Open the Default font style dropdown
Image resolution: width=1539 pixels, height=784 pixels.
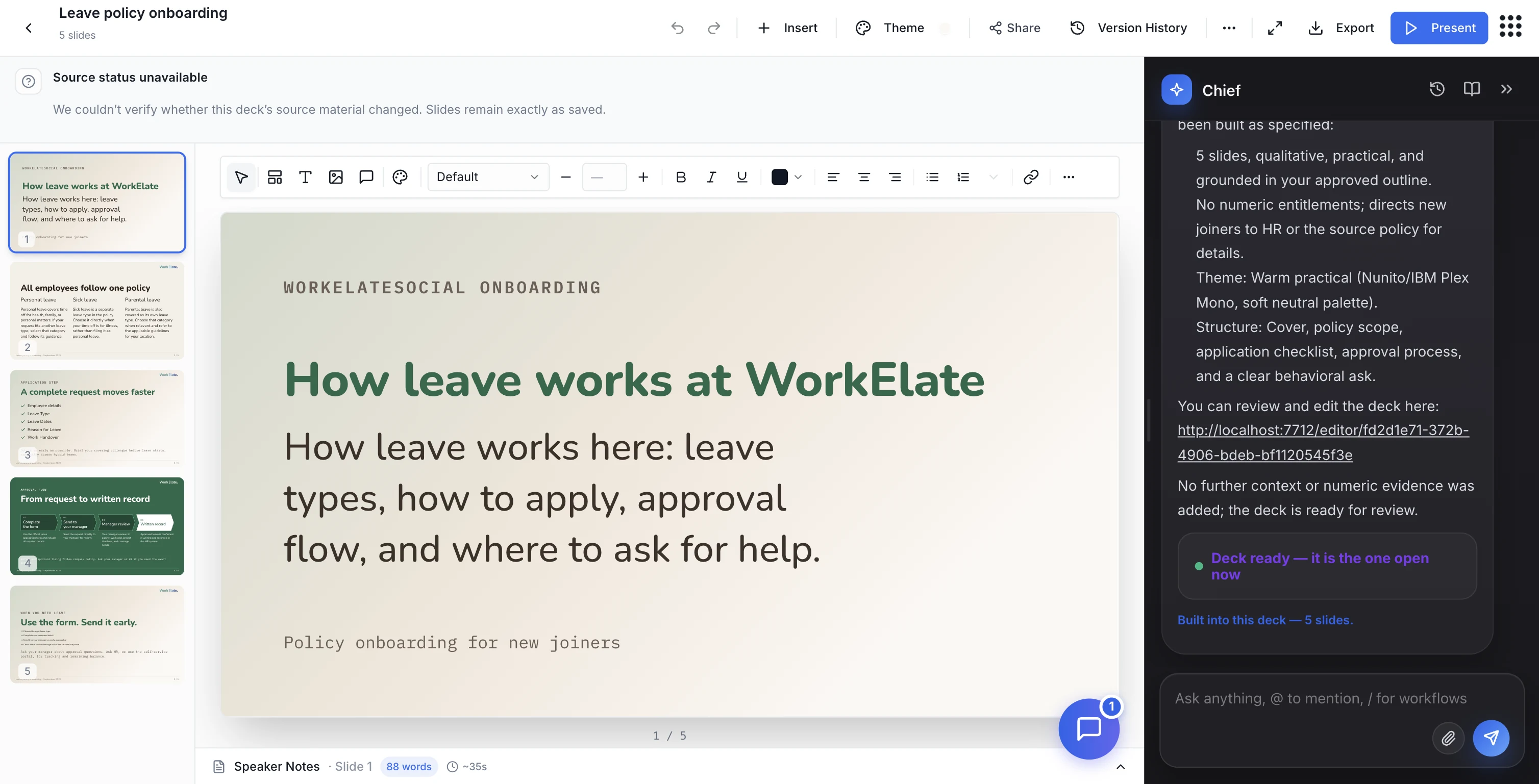tap(488, 176)
